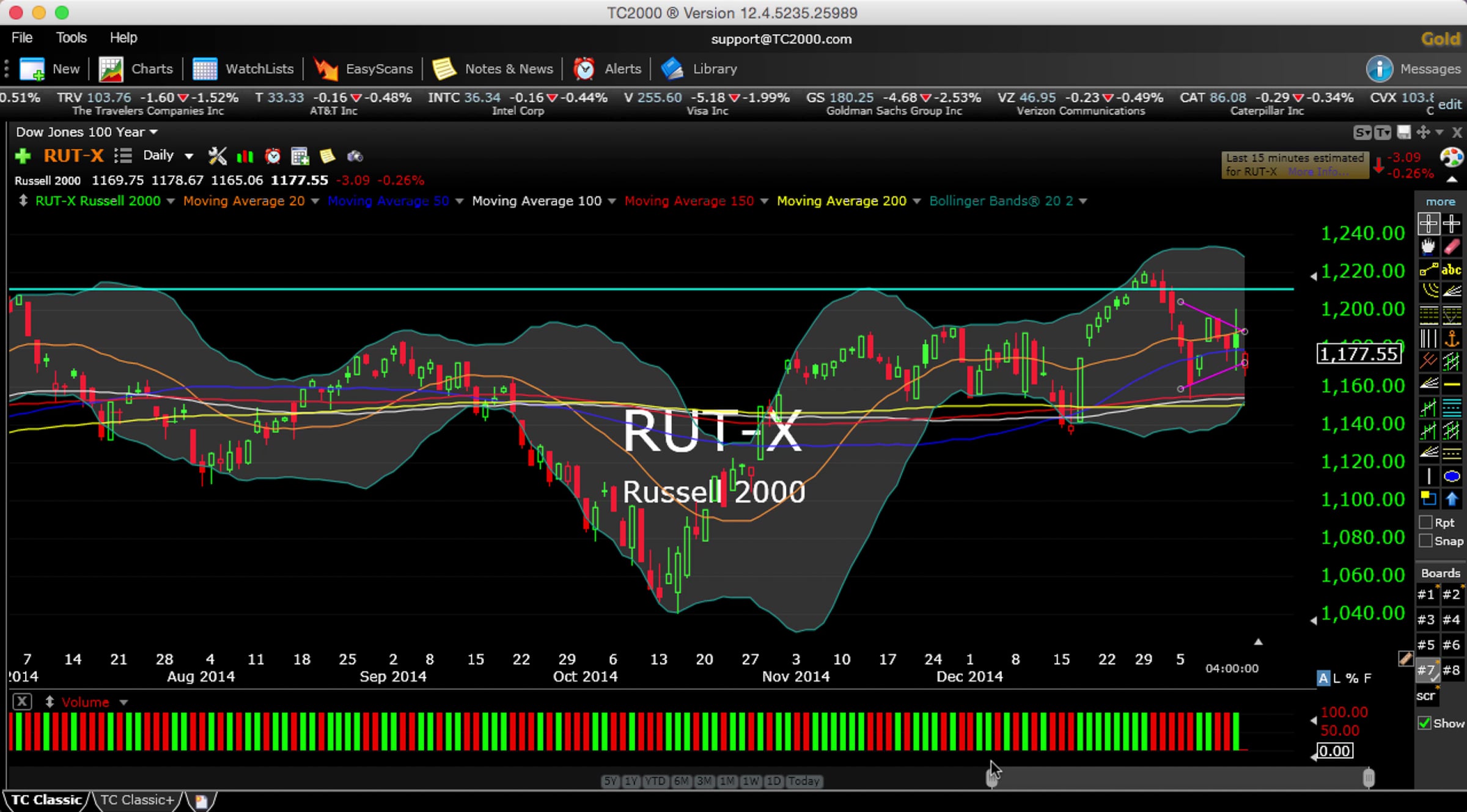Uncheck the Show checkbox
Image resolution: width=1467 pixels, height=812 pixels.
point(1425,723)
